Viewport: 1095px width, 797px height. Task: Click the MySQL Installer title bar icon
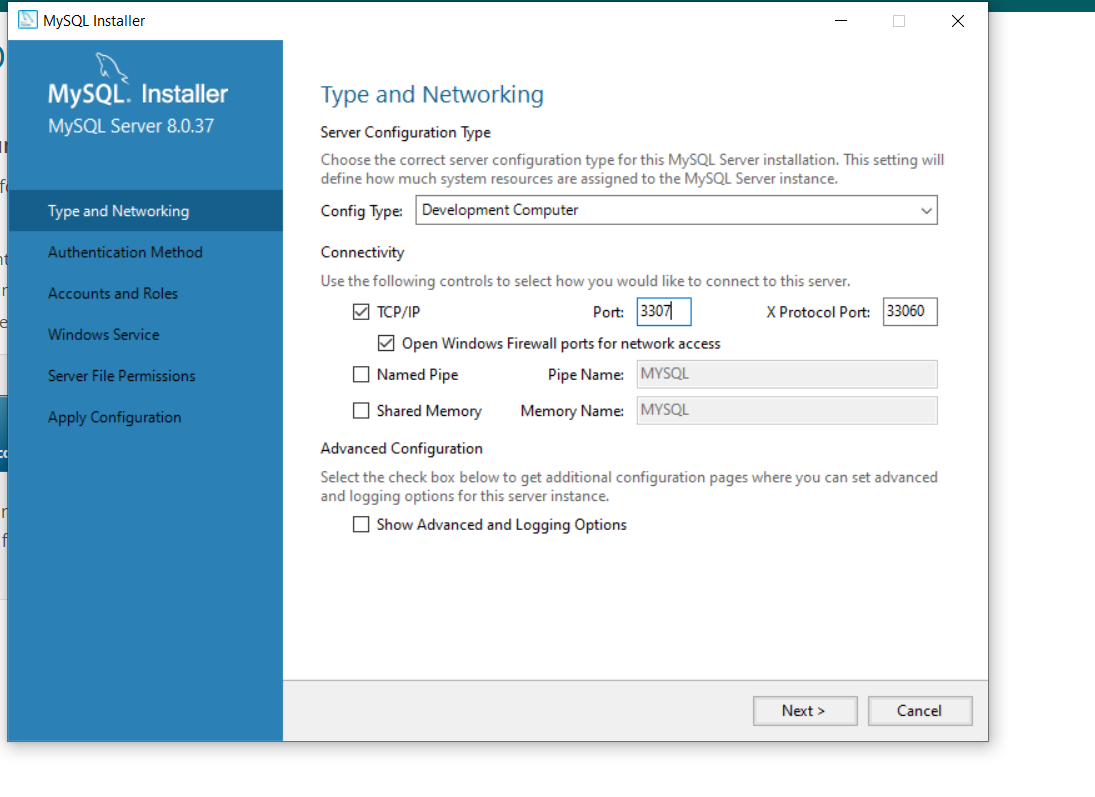coord(28,21)
